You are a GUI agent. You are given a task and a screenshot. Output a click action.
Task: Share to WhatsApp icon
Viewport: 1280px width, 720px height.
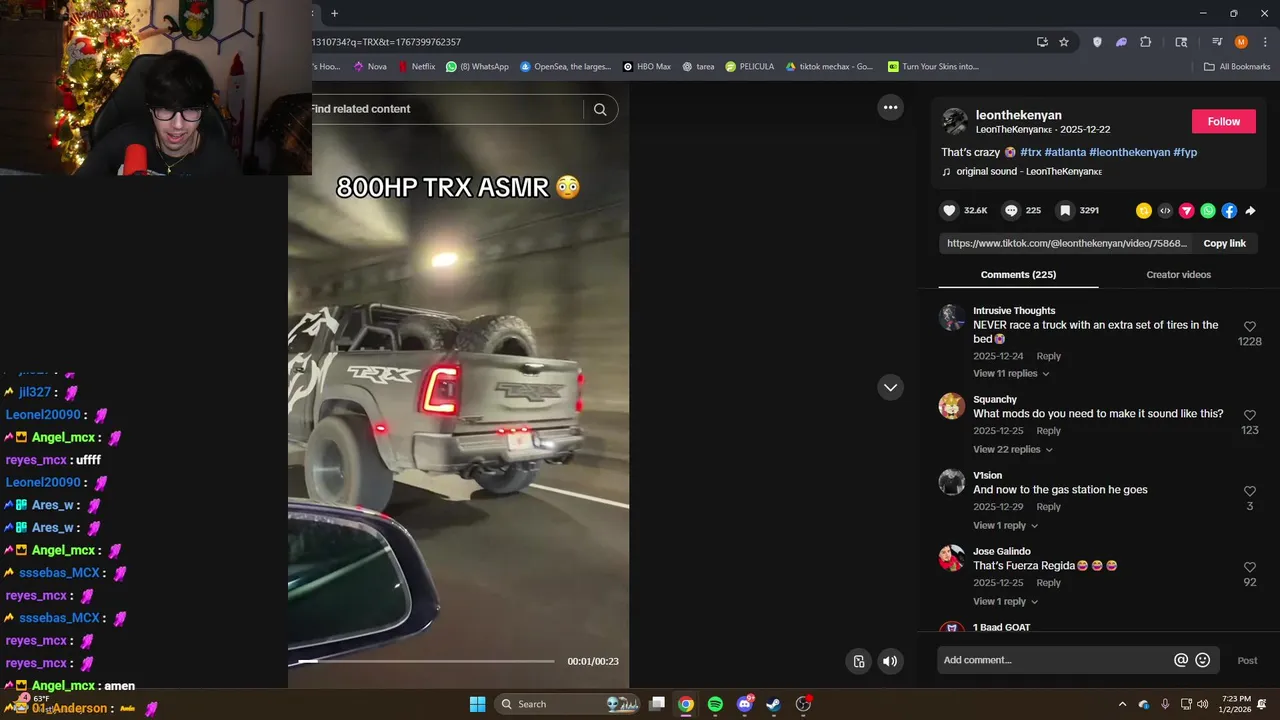(1208, 210)
